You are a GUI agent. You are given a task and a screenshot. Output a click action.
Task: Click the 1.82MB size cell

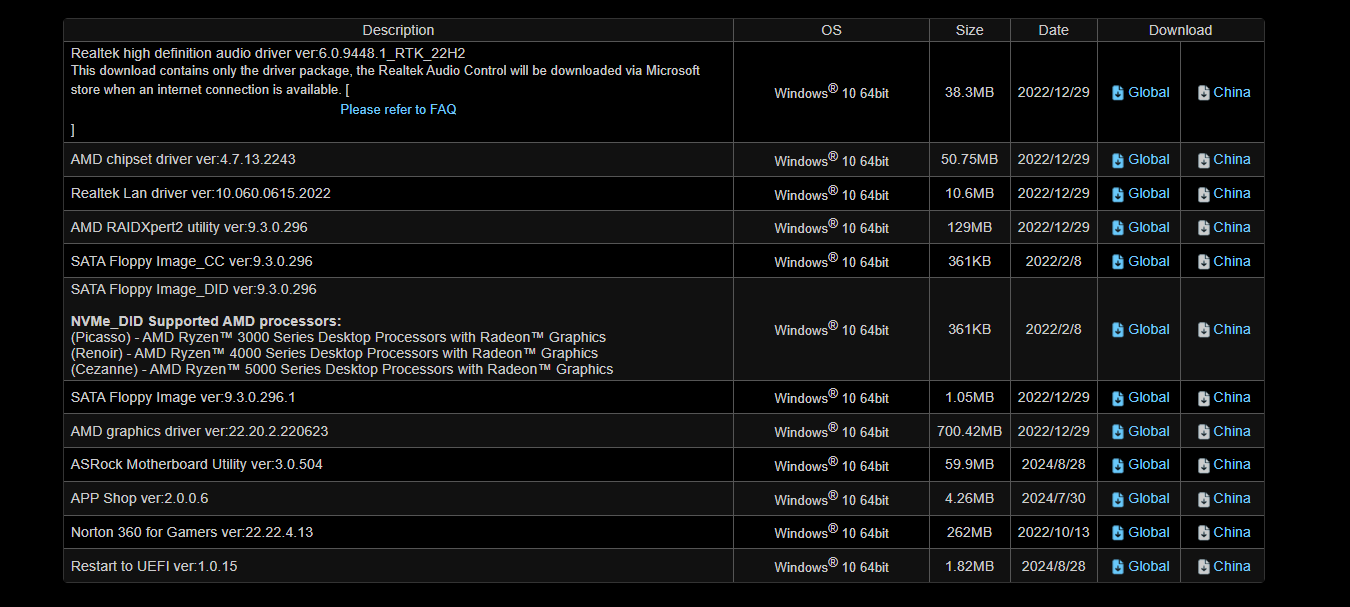coord(969,566)
